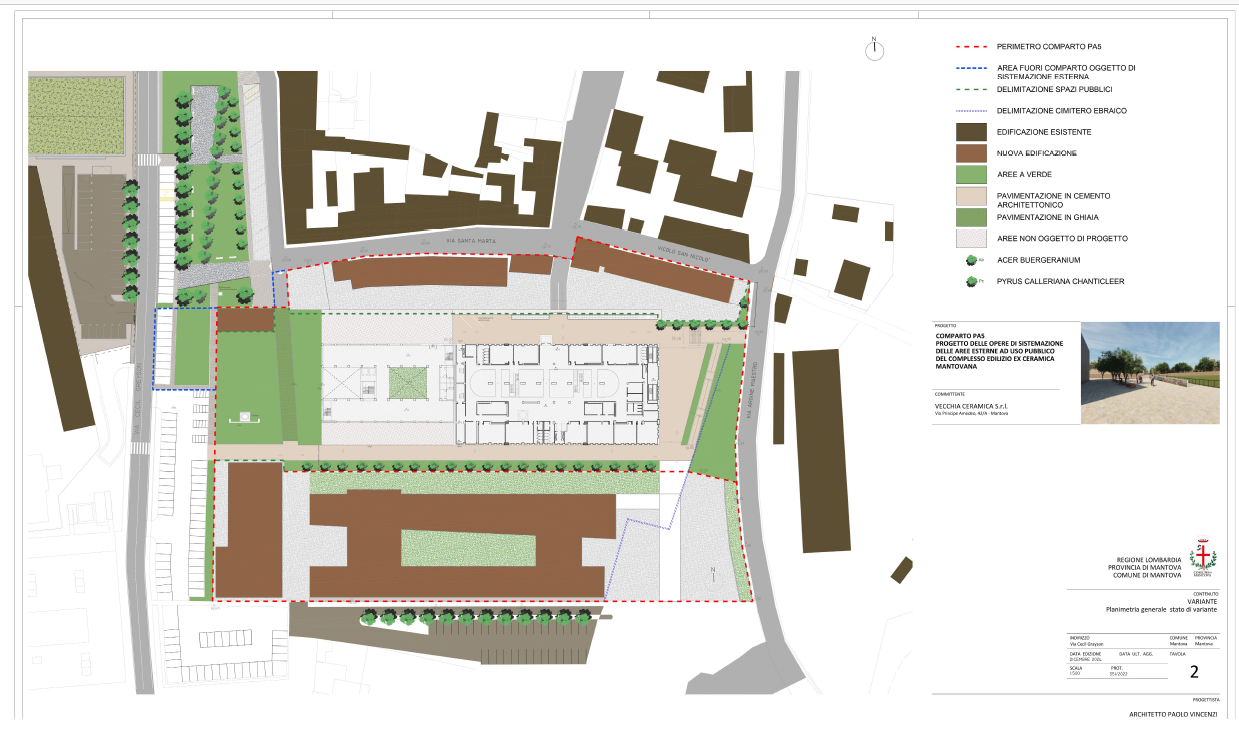Pick the Aree Non Oggetto di Progetto swatch
This screenshot has width=1239, height=737.
coord(972,238)
